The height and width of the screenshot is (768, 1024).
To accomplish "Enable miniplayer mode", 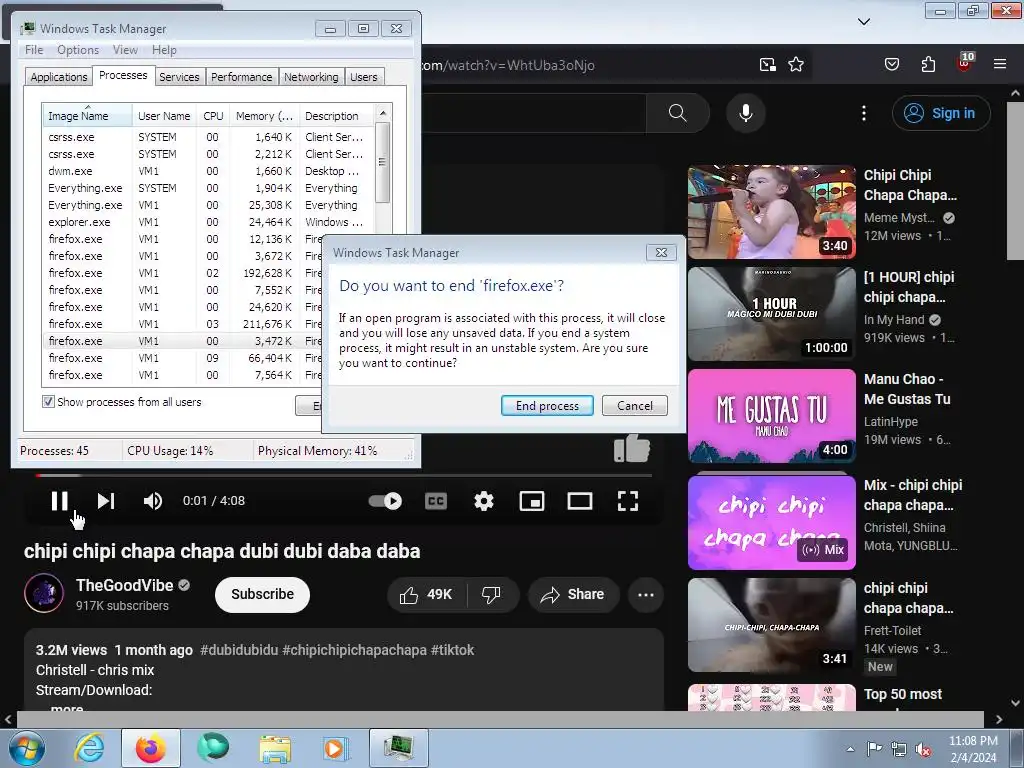I will pyautogui.click(x=532, y=501).
